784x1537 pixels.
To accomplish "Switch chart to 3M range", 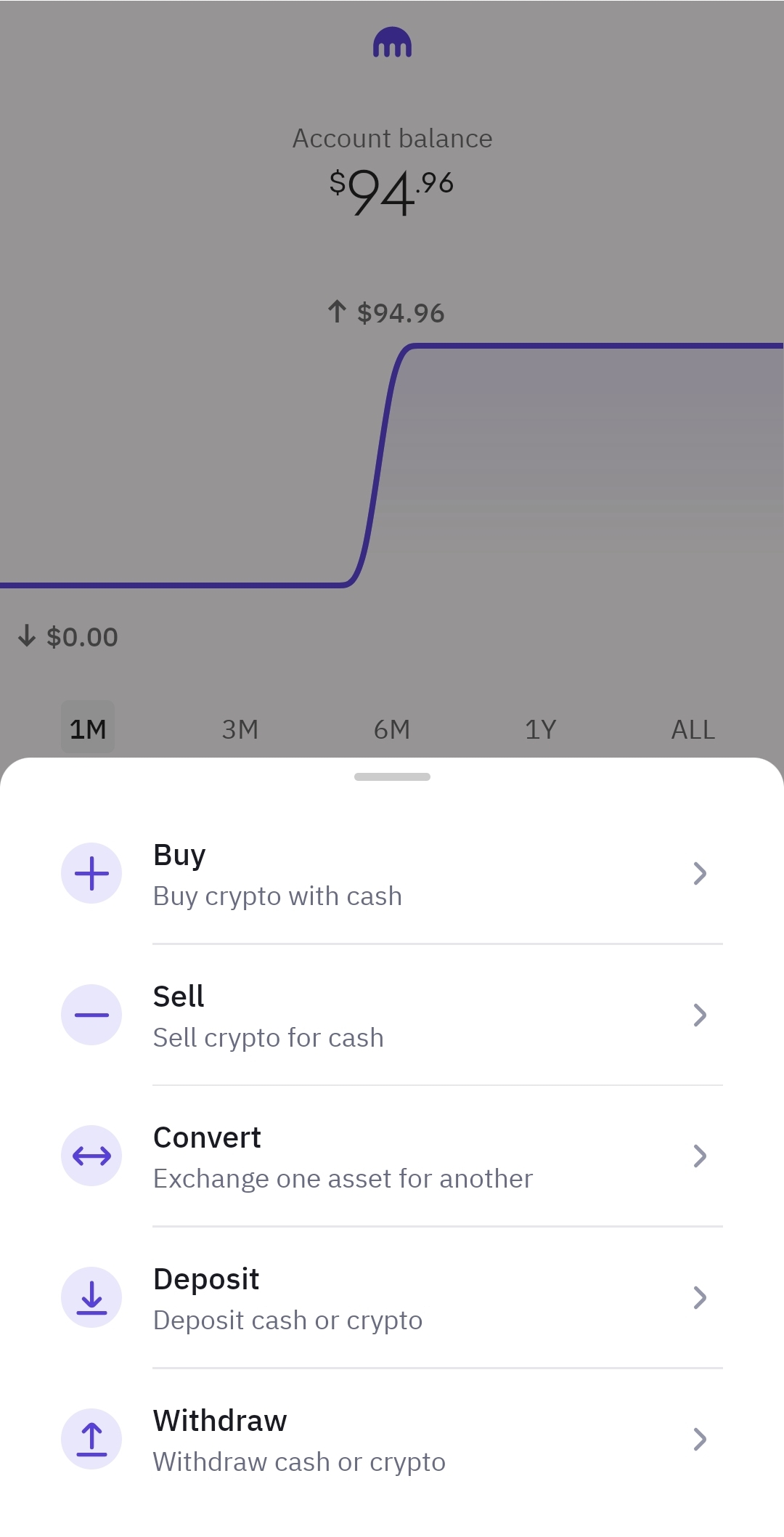I will (240, 729).
